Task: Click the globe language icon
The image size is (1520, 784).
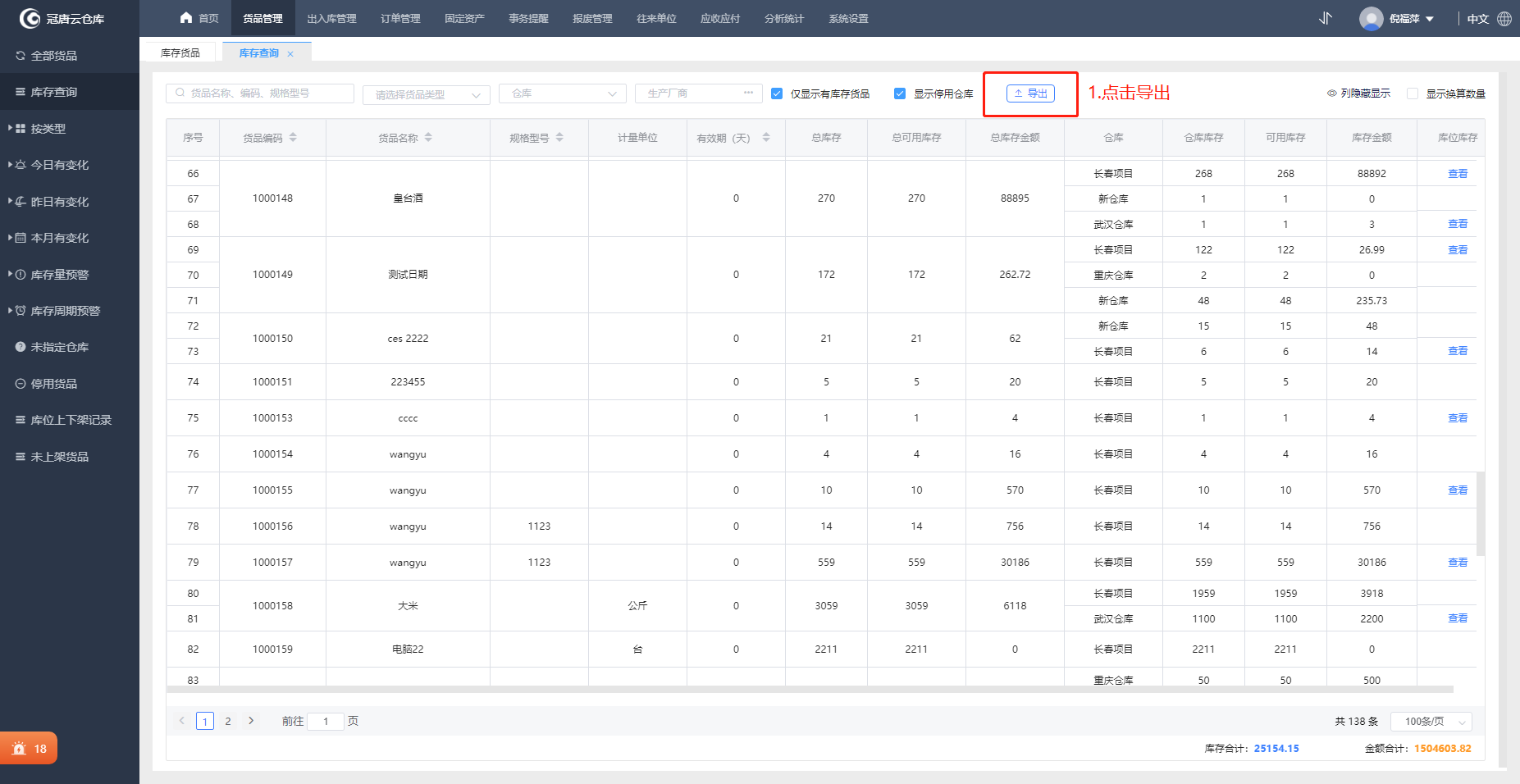Action: coord(1504,18)
